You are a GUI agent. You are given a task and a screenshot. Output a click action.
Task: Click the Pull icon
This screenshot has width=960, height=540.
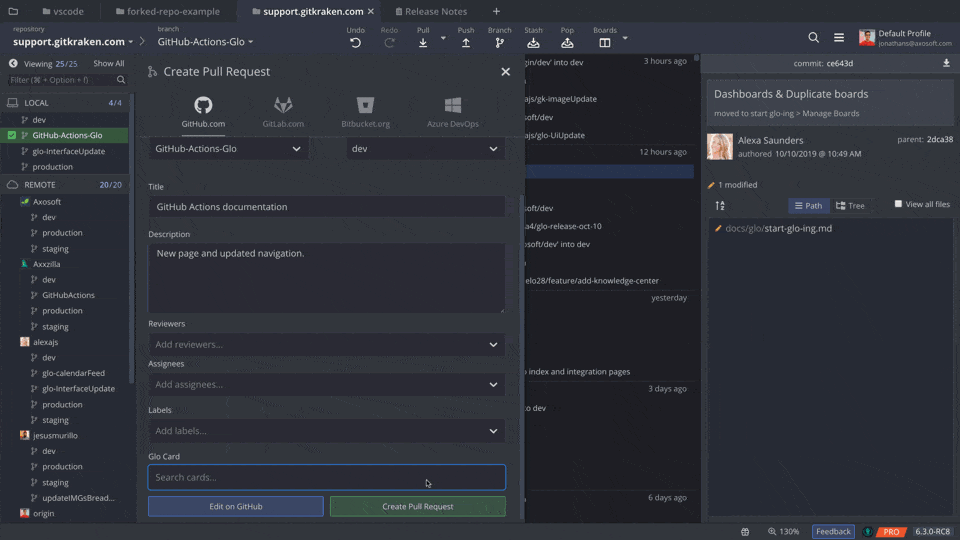coord(423,43)
